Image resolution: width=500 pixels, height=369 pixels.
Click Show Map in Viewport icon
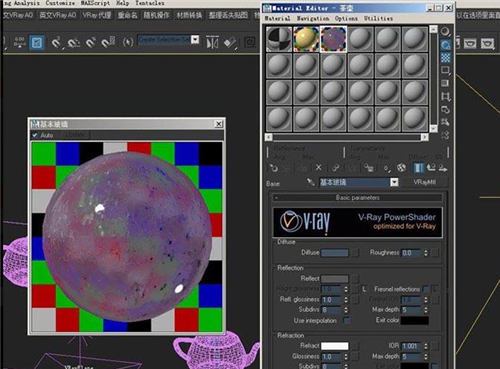(402, 168)
